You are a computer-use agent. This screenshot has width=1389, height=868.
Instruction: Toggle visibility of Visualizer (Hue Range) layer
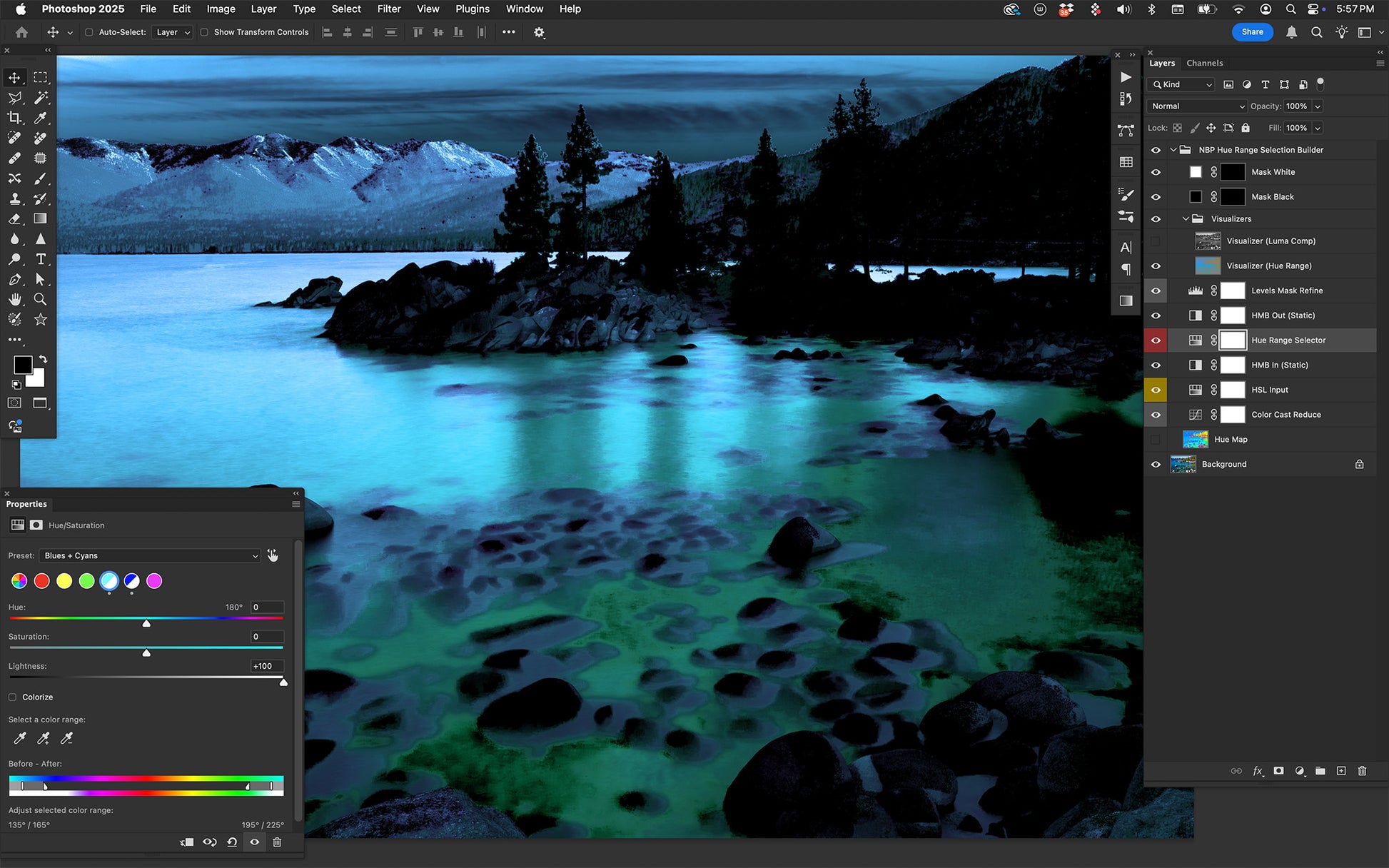(x=1156, y=266)
